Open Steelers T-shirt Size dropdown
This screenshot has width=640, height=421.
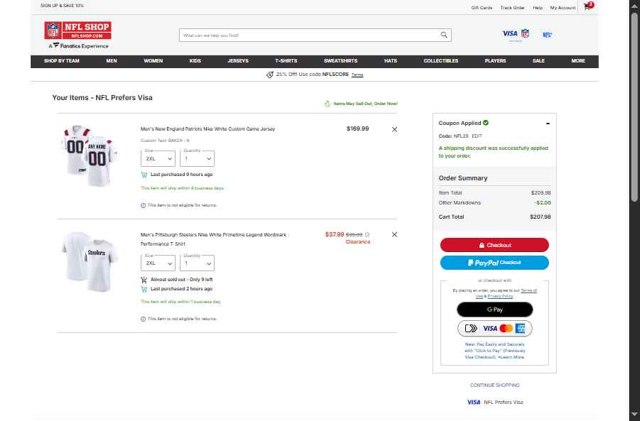158,263
